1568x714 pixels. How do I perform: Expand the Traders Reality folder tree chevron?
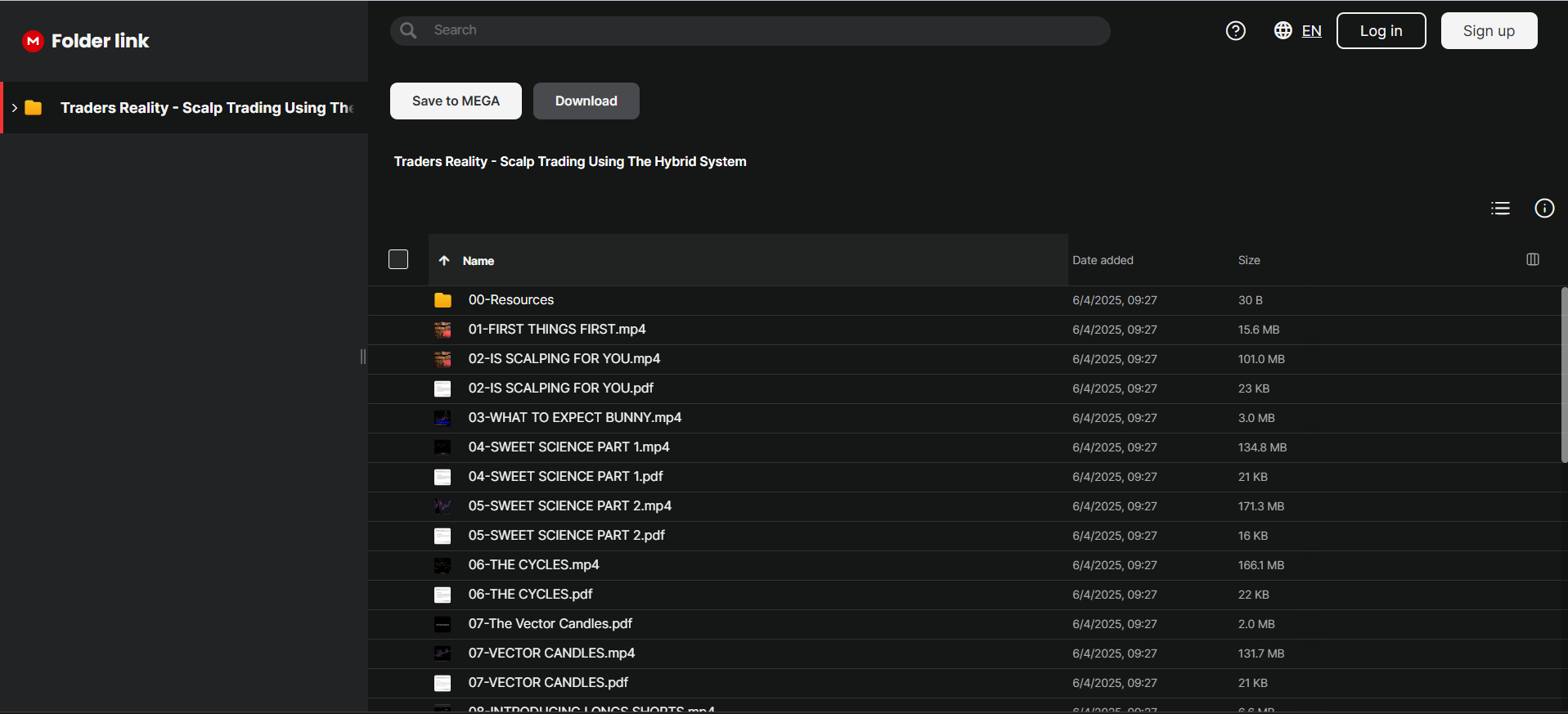click(x=14, y=108)
